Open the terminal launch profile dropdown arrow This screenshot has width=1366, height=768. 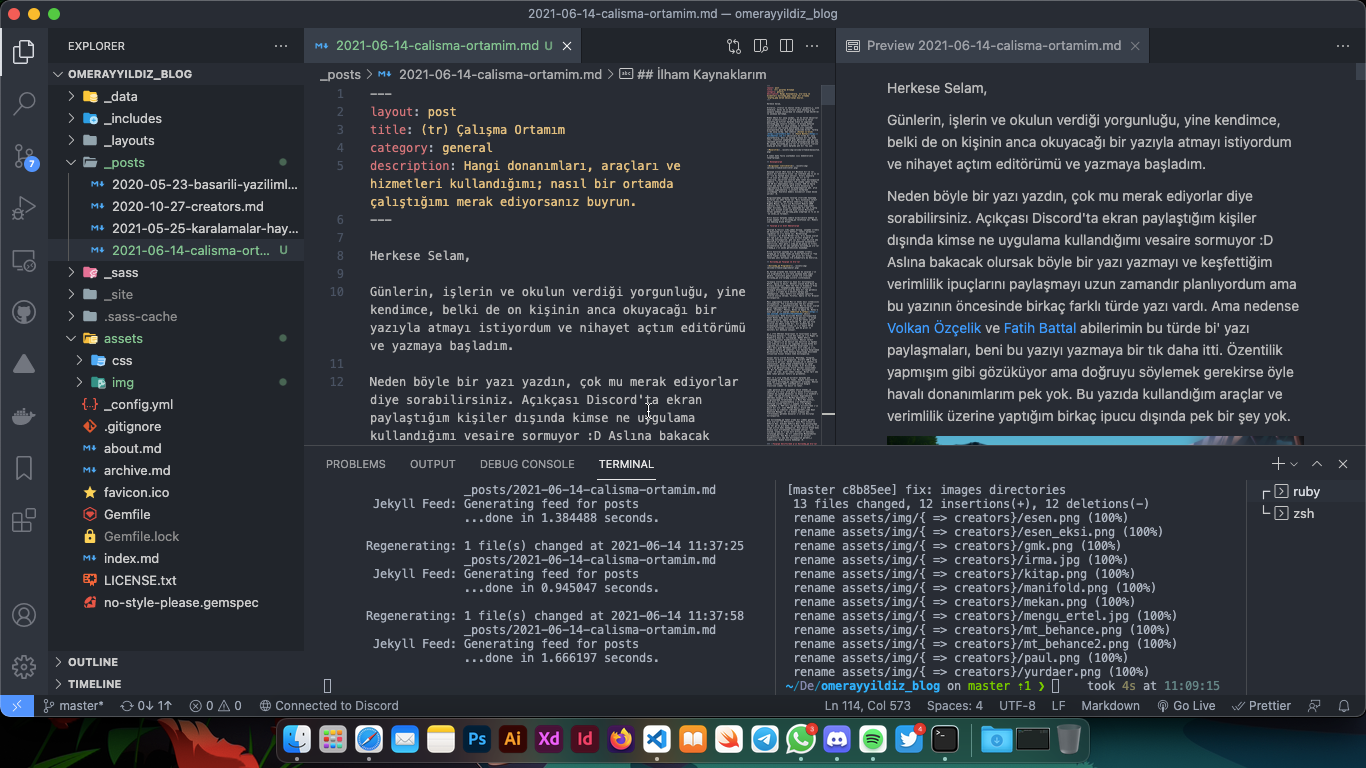[1294, 464]
